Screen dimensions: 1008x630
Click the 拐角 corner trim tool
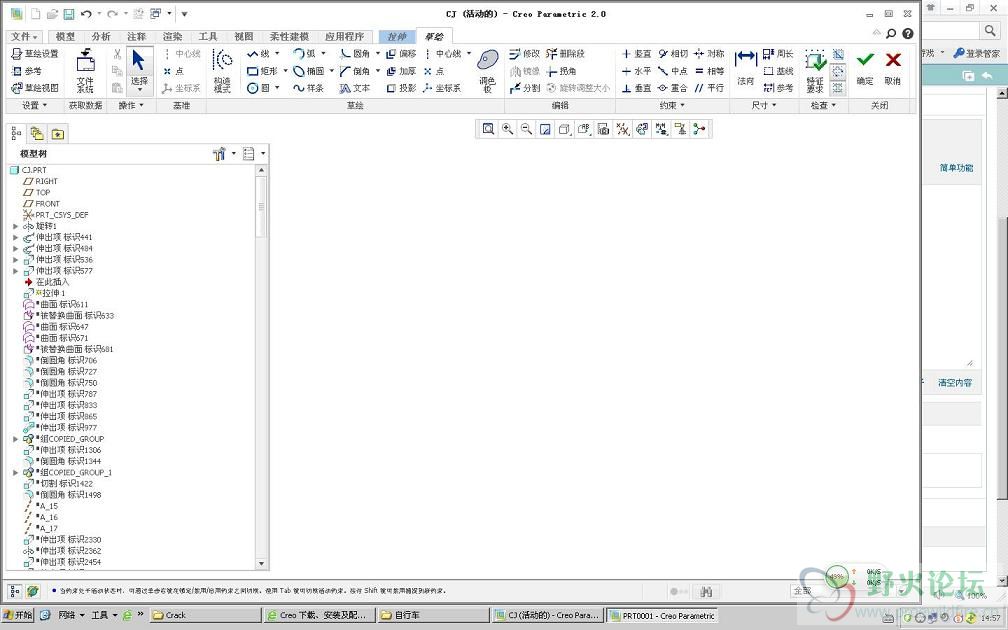point(561,71)
